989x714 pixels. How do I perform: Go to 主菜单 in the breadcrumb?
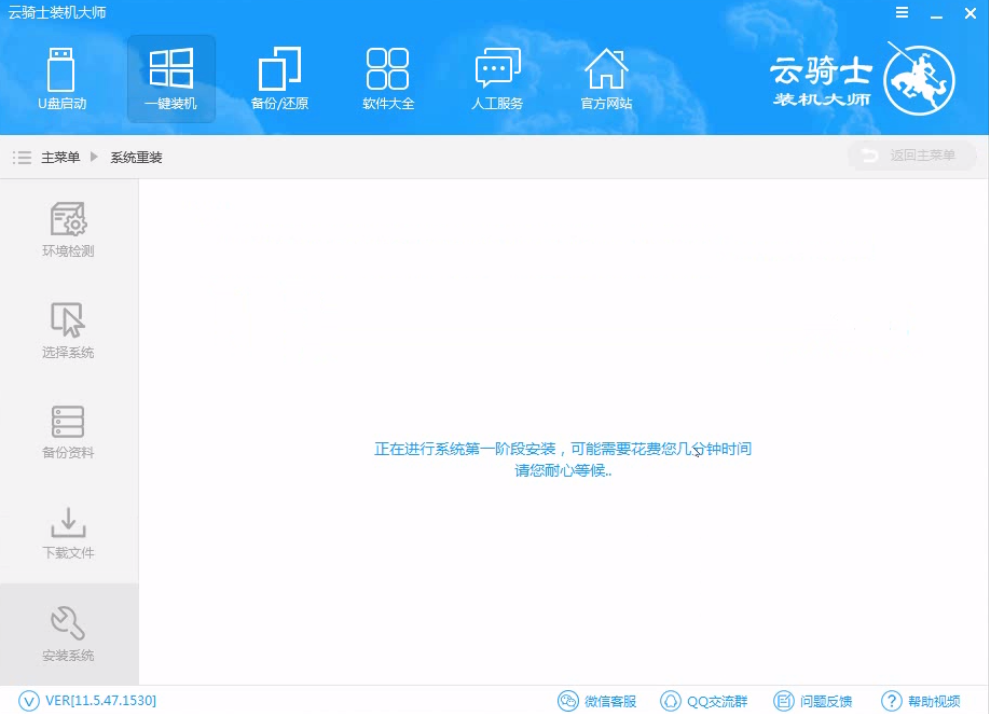tap(60, 157)
